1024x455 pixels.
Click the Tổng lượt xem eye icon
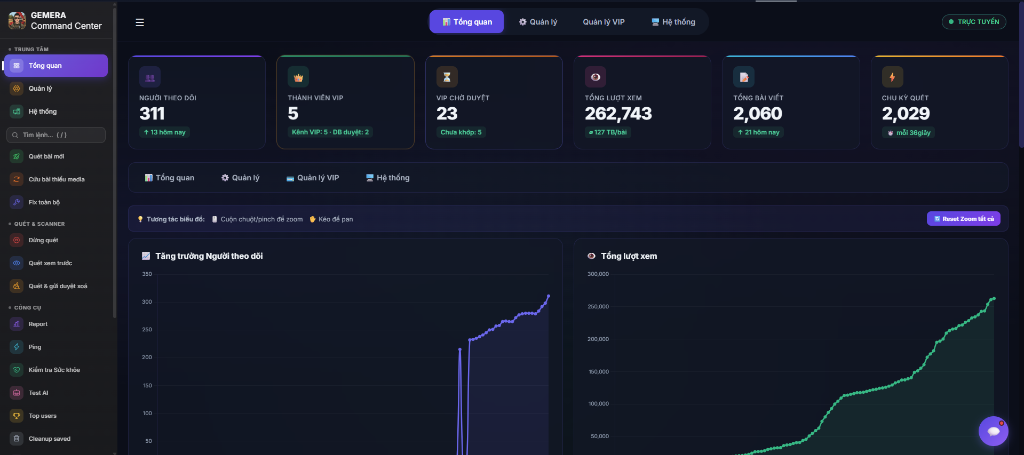point(596,77)
